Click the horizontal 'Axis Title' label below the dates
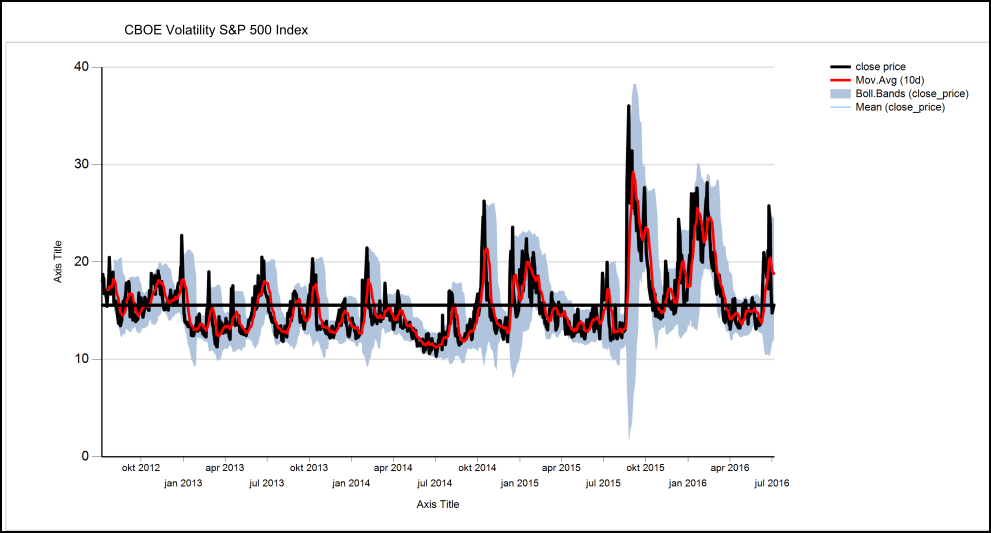 point(438,504)
